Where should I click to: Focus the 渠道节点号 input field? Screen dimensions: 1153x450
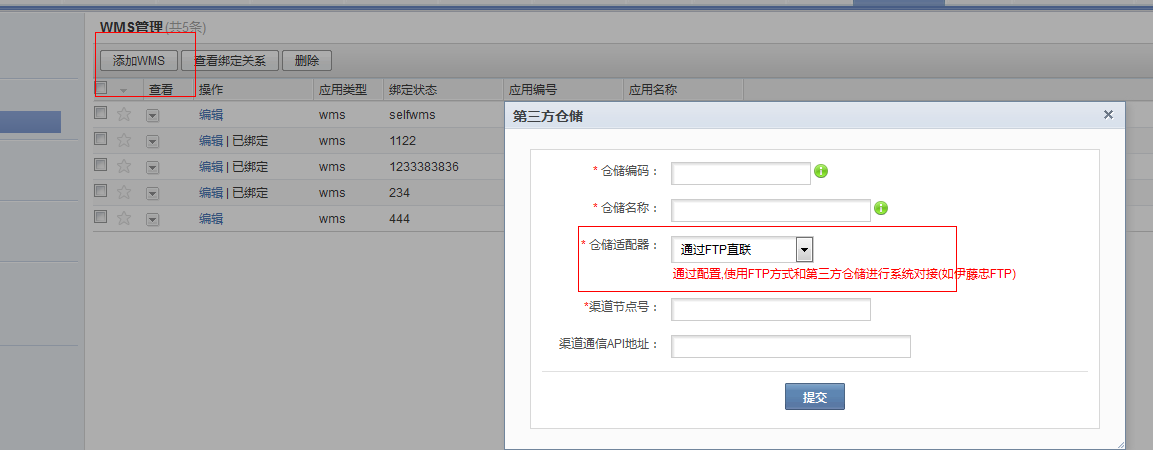pos(770,309)
